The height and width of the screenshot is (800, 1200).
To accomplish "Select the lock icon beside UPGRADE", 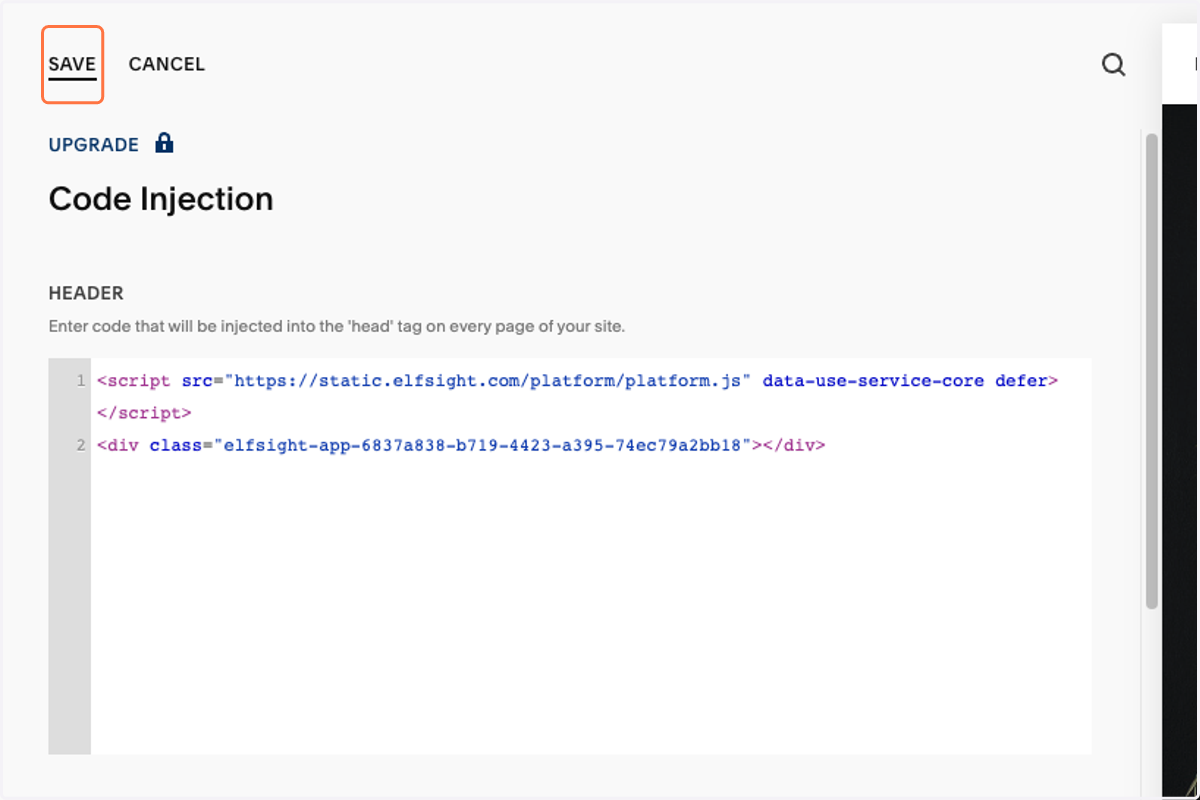I will tap(164, 143).
